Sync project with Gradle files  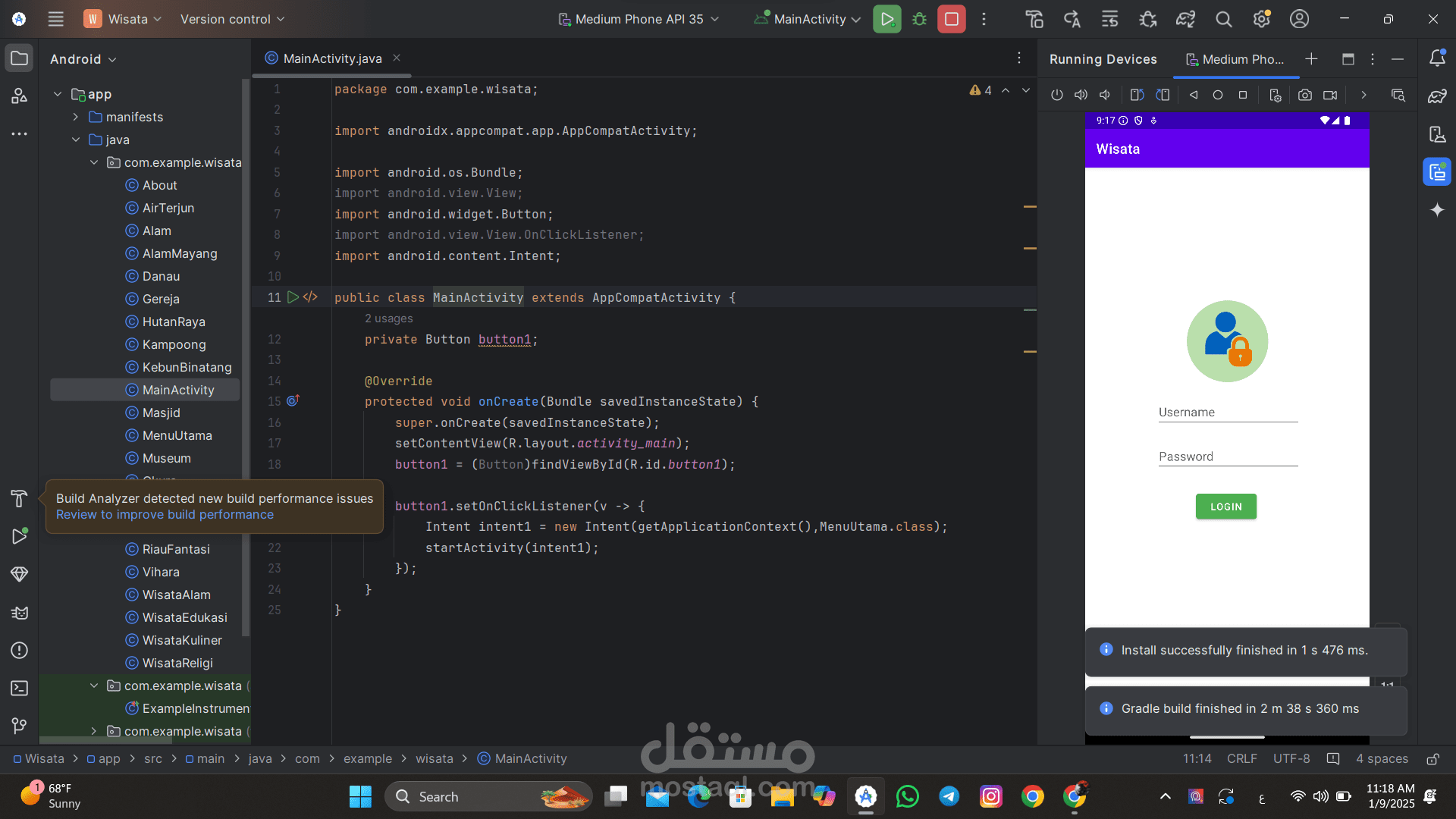click(x=1185, y=19)
